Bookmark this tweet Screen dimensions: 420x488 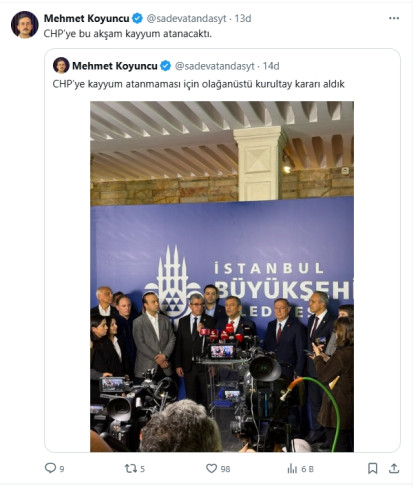coord(372,468)
